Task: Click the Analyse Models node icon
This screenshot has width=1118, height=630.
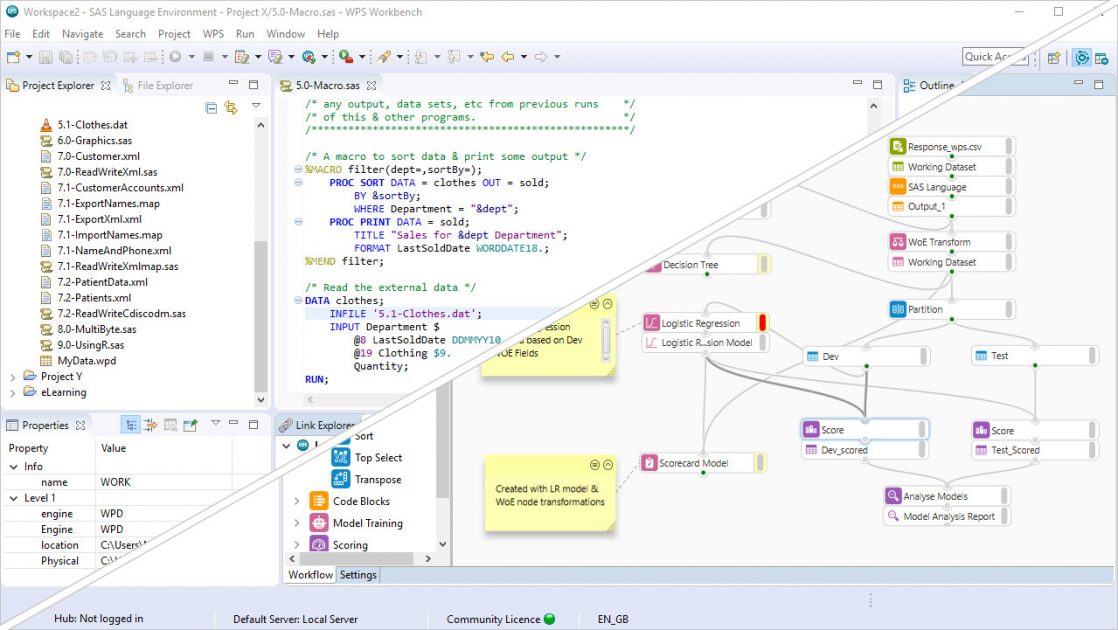Action: [893, 496]
